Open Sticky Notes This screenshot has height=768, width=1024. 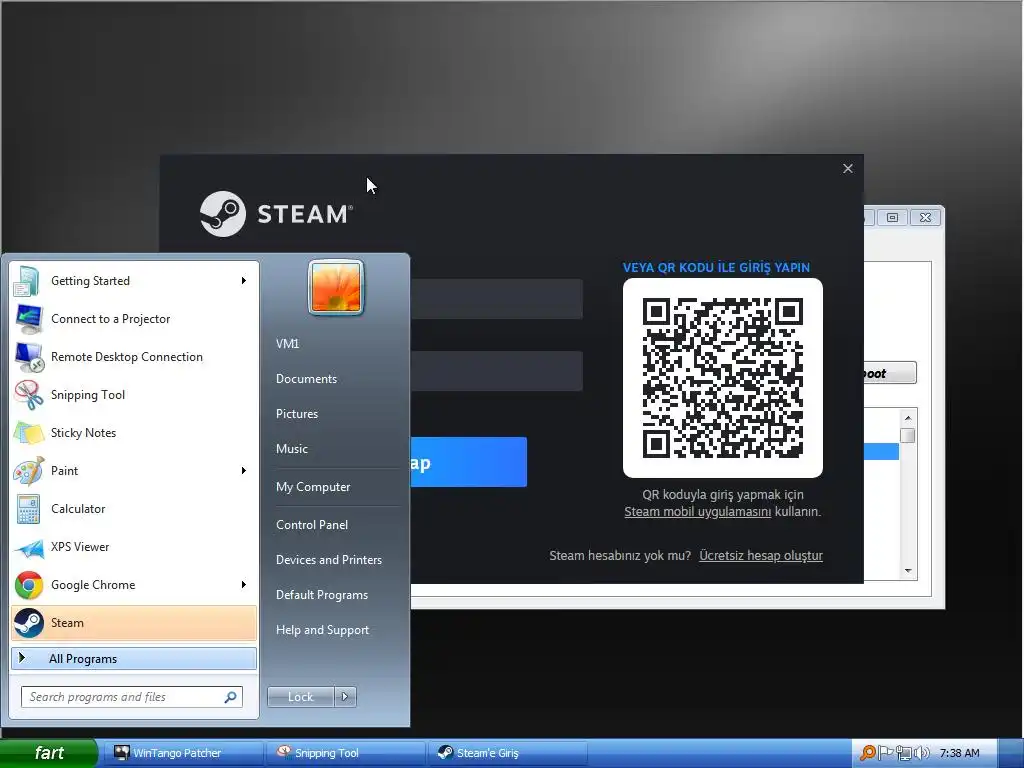click(x=134, y=432)
